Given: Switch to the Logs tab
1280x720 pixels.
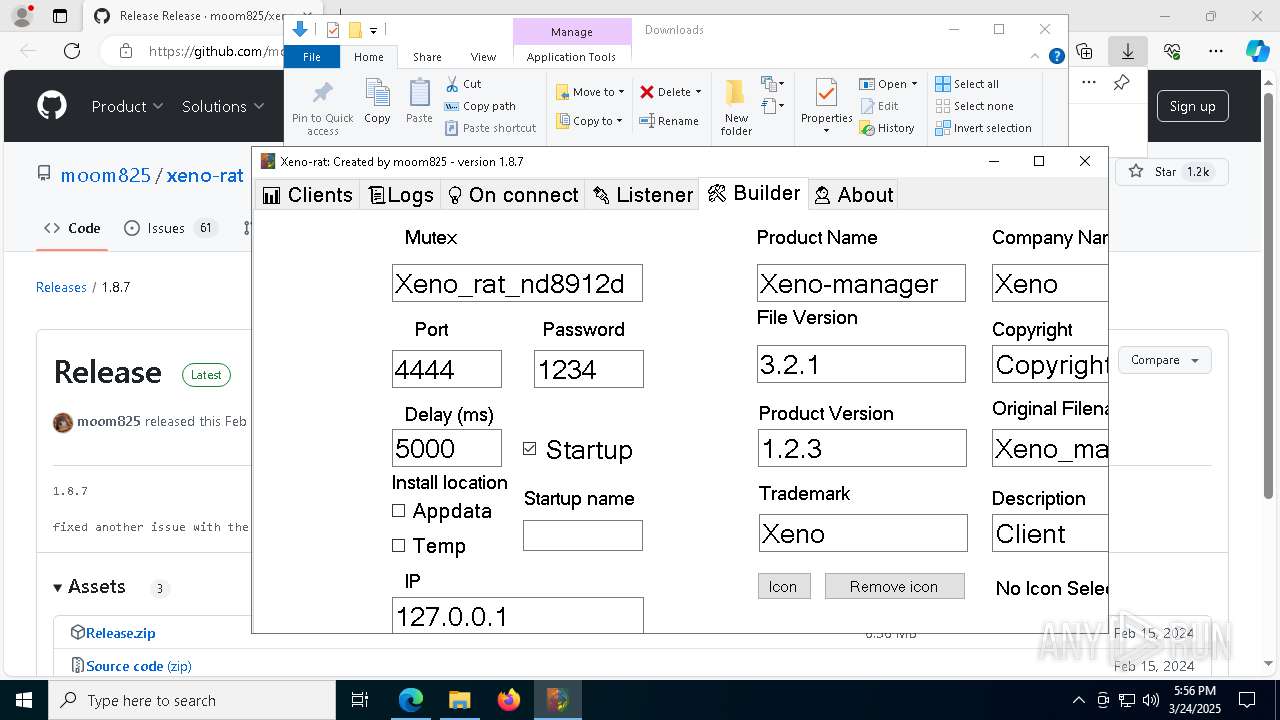Looking at the screenshot, I should tap(402, 195).
